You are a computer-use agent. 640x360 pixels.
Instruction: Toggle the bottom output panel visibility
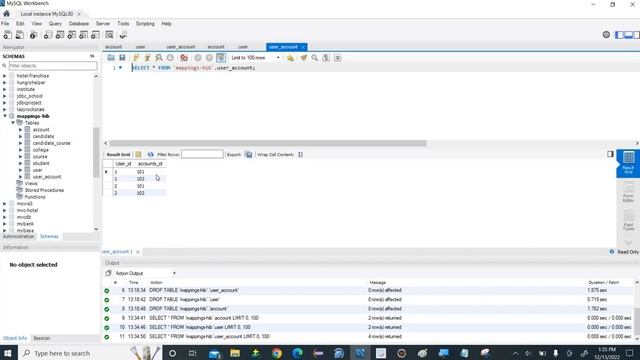(x=628, y=35)
